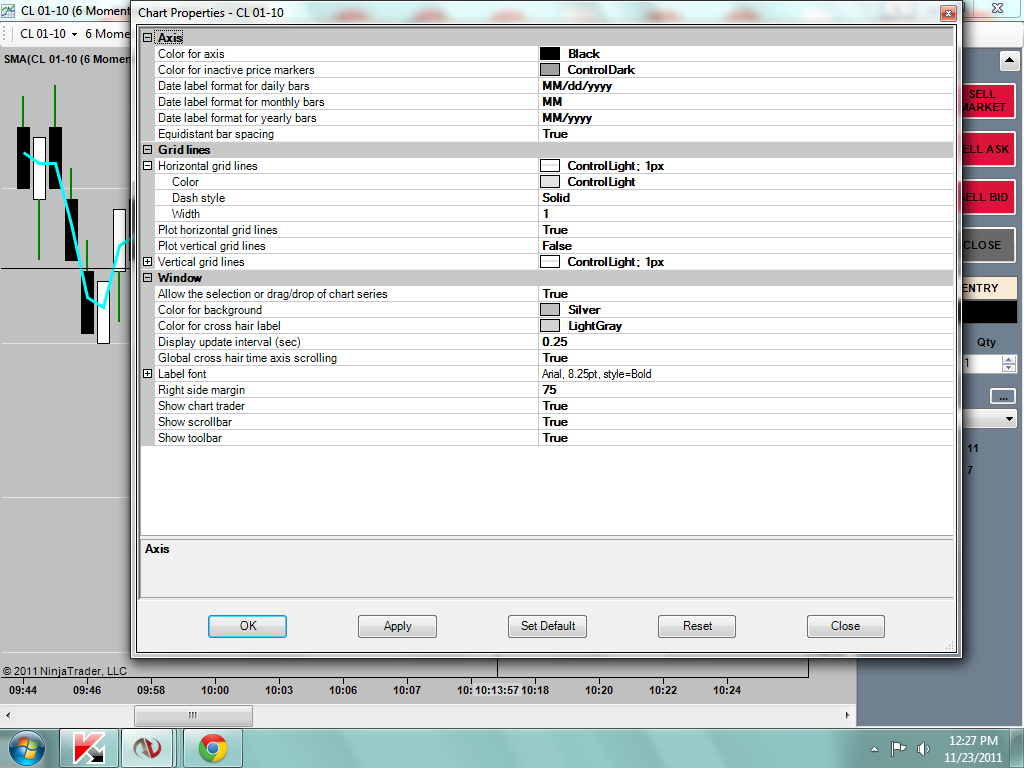
Task: Increase Qty using the stepper up arrow
Action: 1009,359
